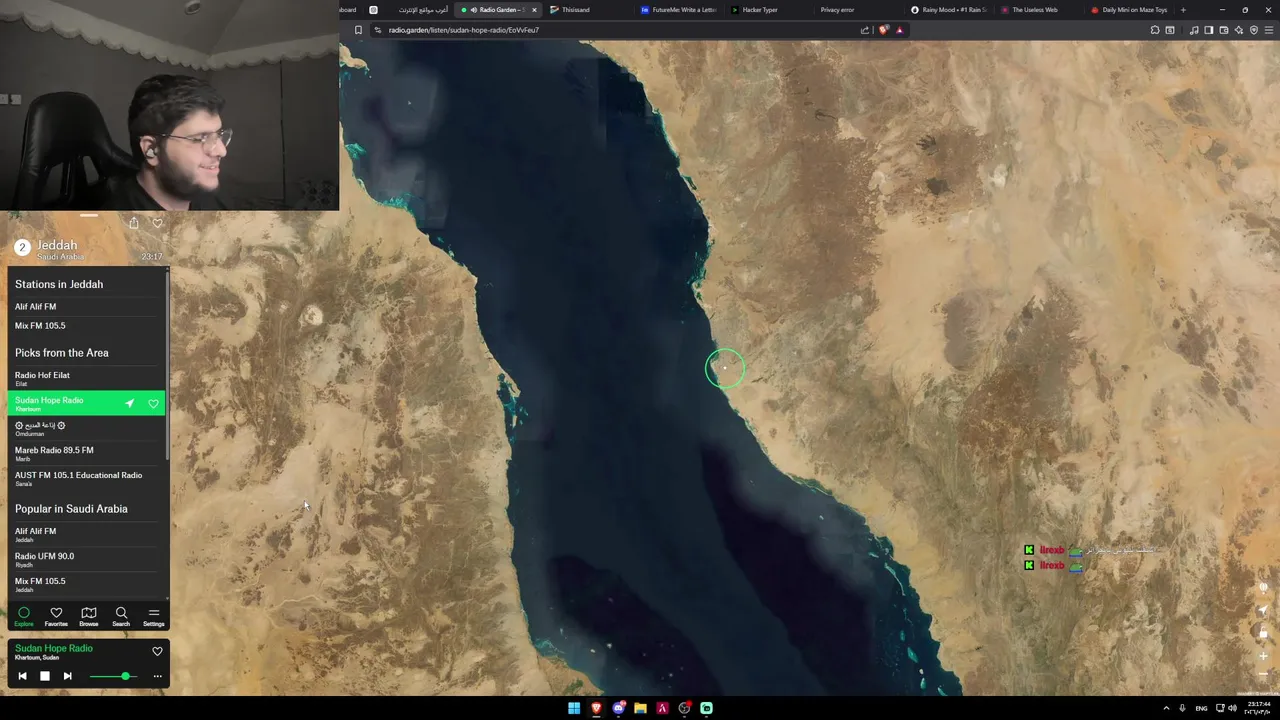Screen dimensions: 1280x720
Task: Switch to the Rainy Mood tab
Action: pos(950,10)
